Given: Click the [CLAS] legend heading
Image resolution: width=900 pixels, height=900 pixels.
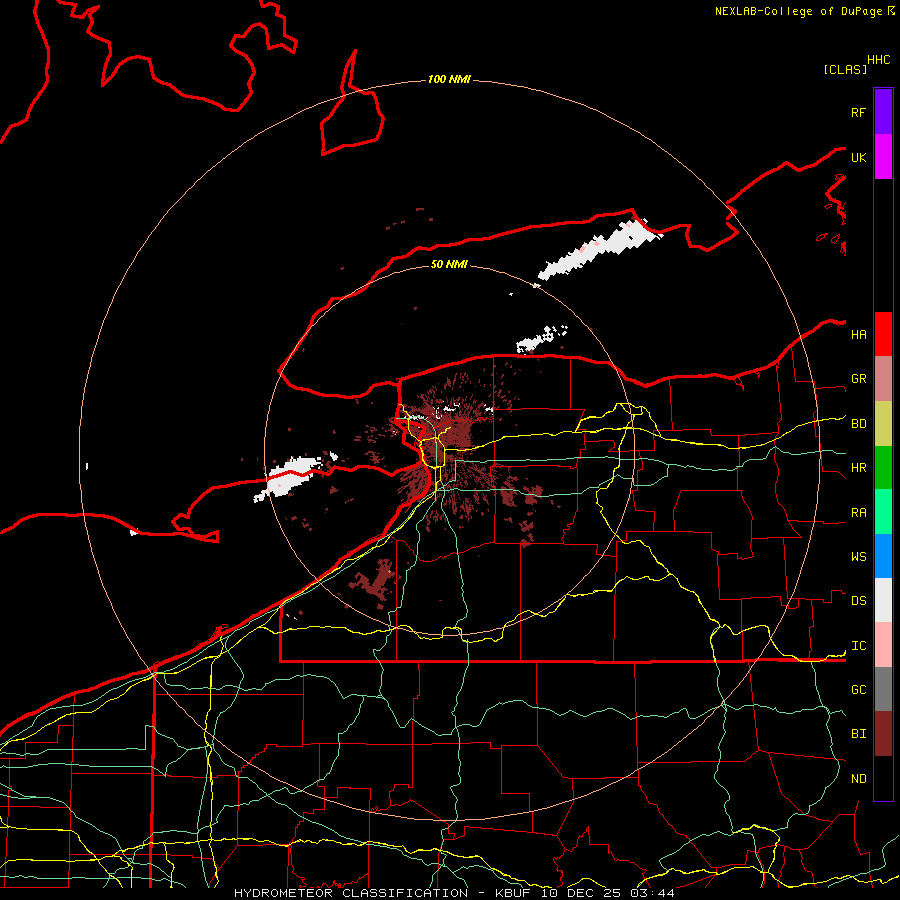Looking at the screenshot, I should click(845, 69).
